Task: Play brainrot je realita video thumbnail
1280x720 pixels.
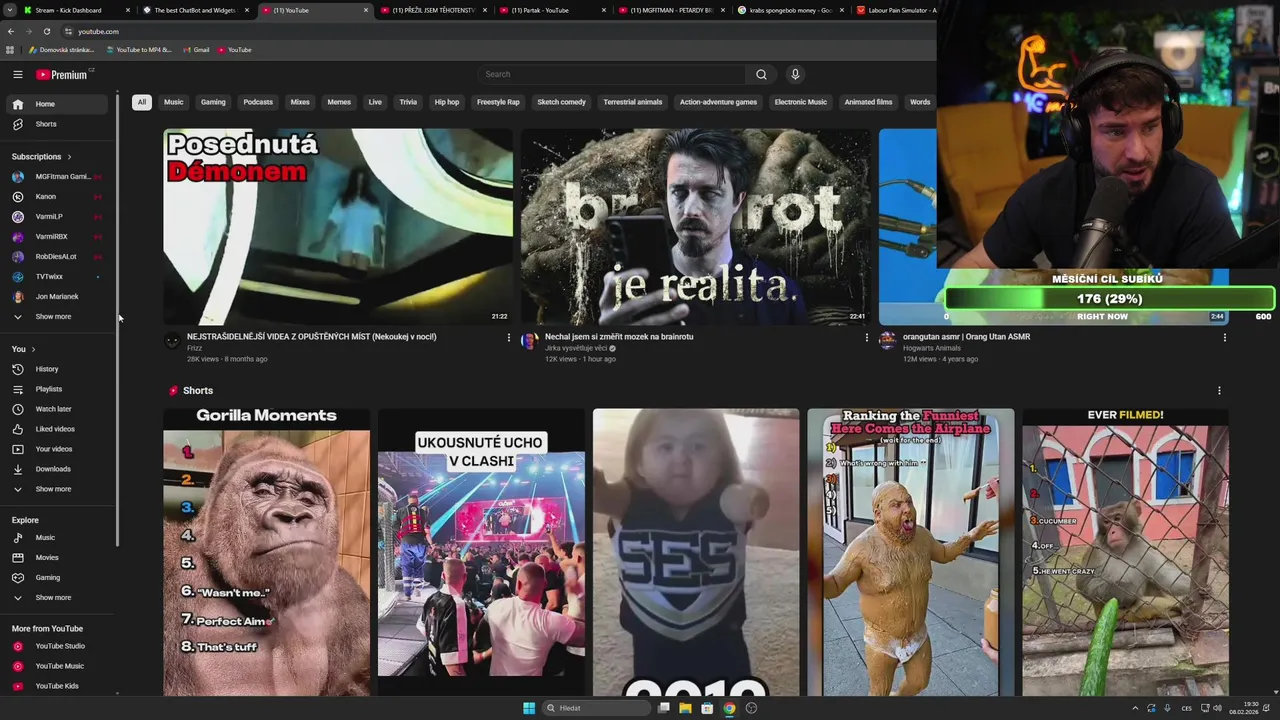Action: [696, 226]
